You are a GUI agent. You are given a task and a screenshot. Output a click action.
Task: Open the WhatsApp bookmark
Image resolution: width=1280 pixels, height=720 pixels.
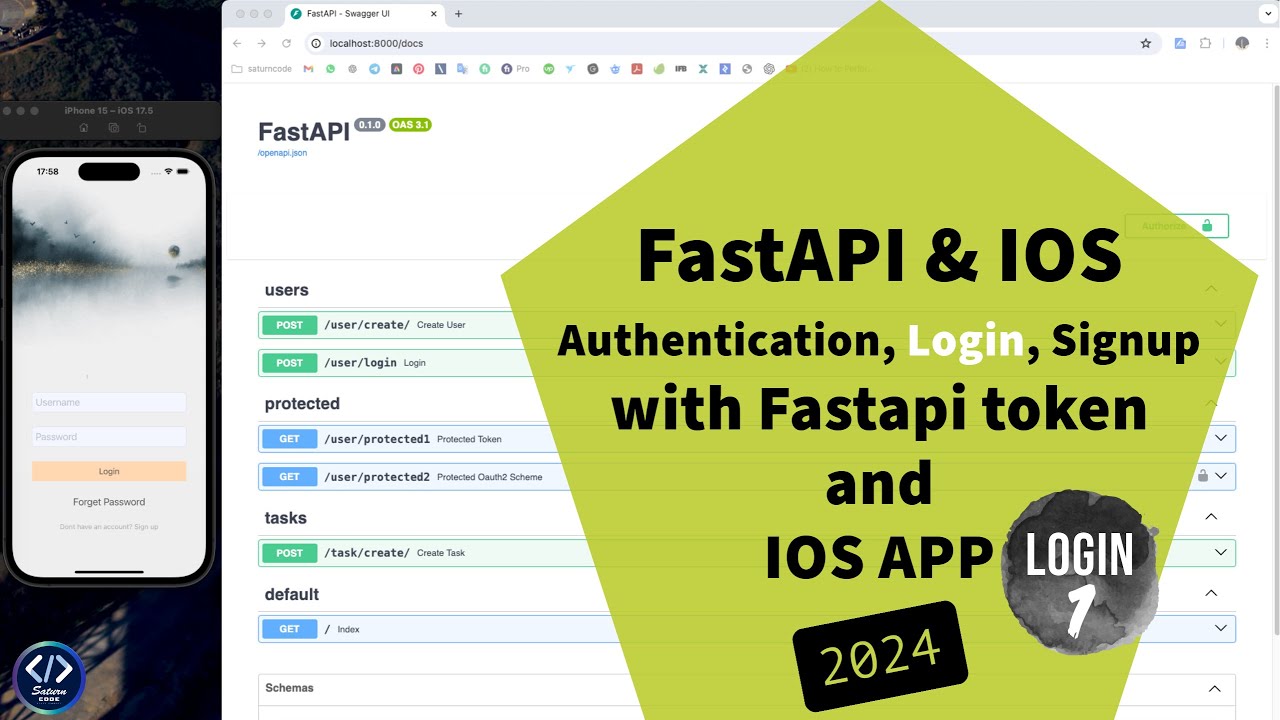331,69
